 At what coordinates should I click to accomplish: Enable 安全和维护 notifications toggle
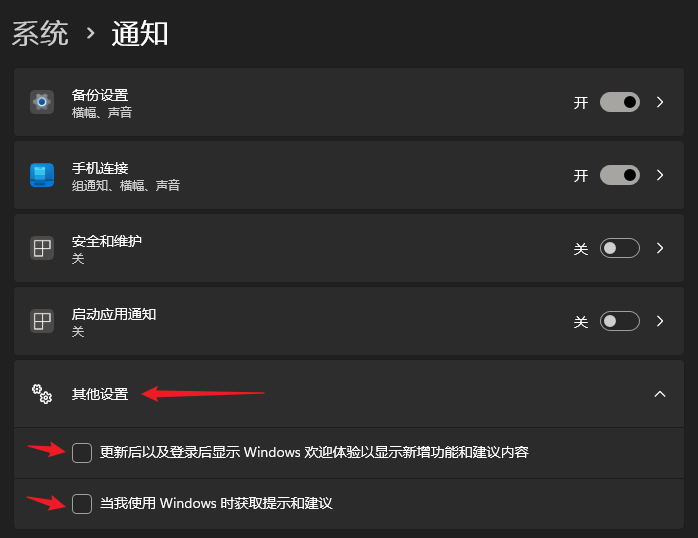click(620, 248)
